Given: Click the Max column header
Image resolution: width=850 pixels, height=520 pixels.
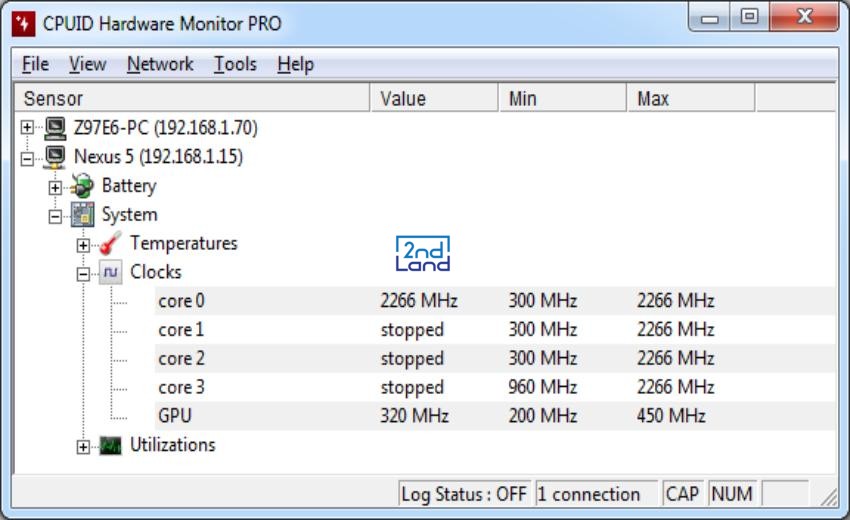Looking at the screenshot, I should [691, 99].
